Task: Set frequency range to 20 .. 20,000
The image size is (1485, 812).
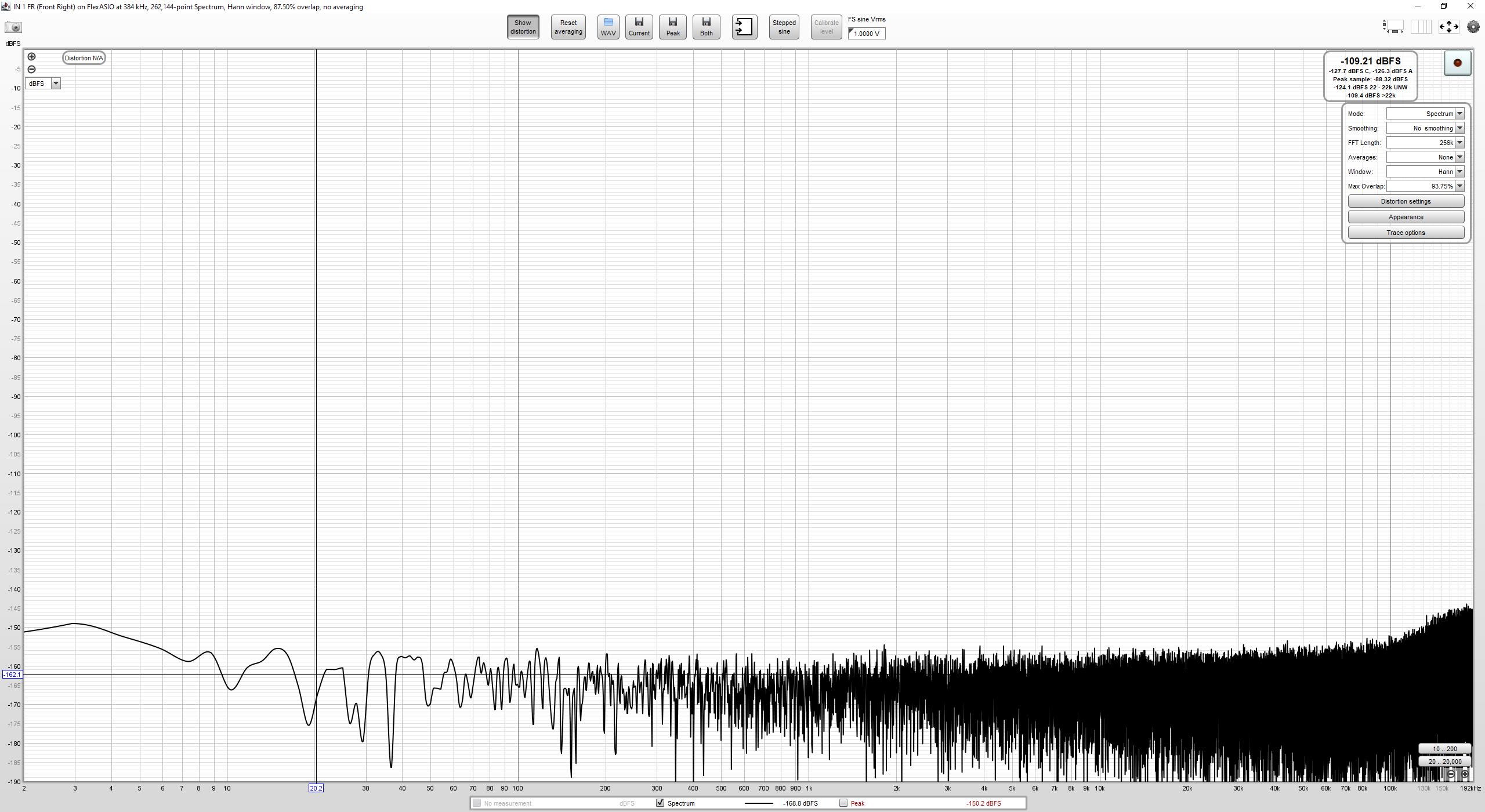Action: point(1444,762)
